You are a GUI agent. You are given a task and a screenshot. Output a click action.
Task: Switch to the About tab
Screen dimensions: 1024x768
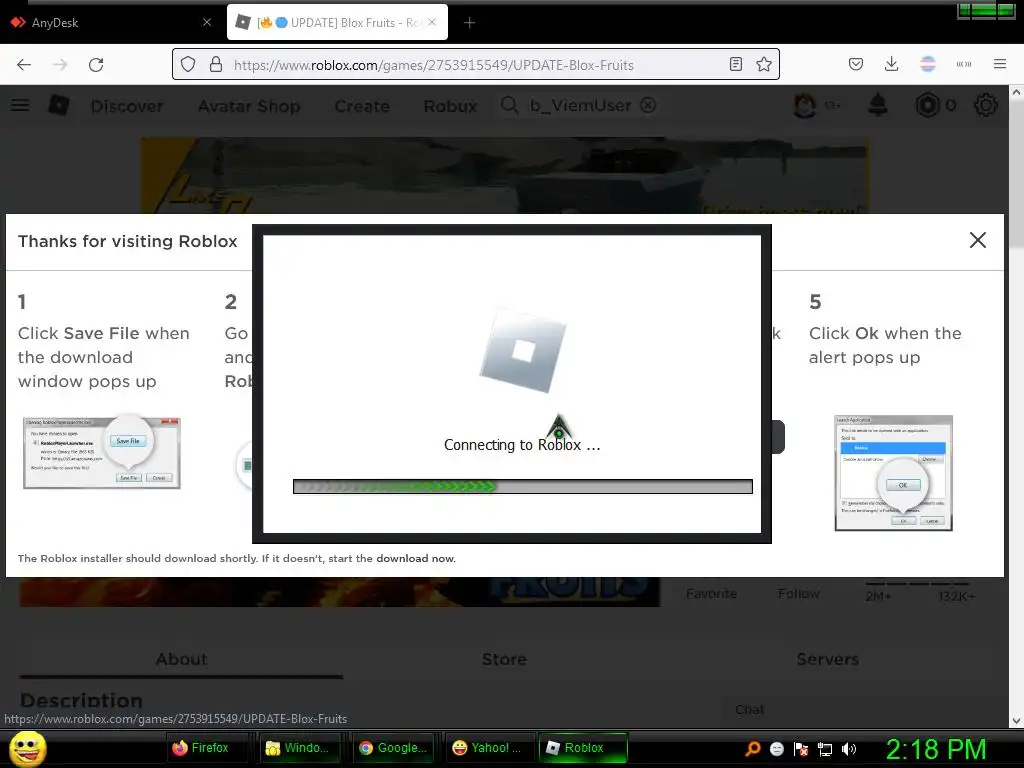coord(182,659)
